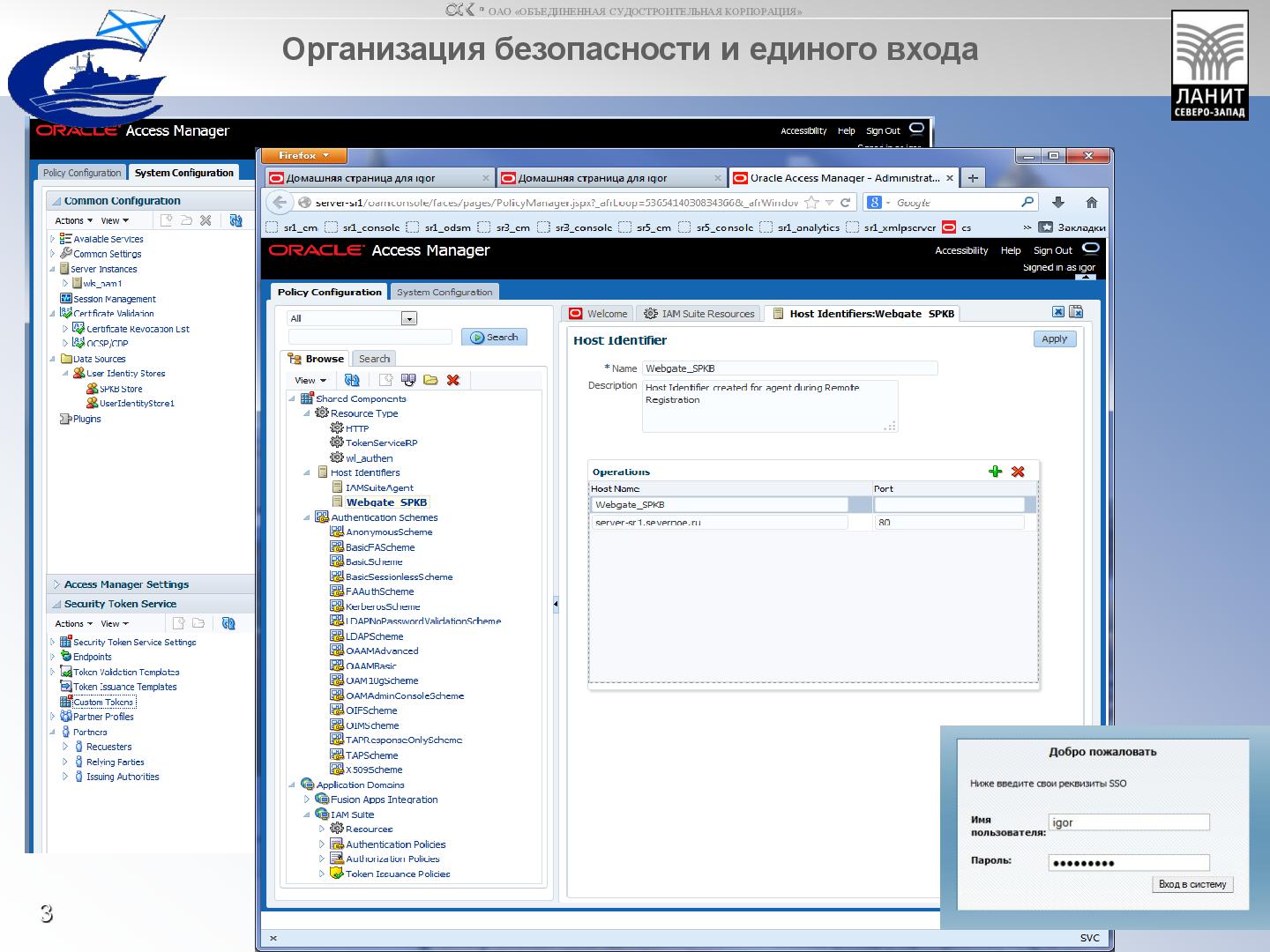Click the Name field containing Webgate_SPKB
The image size is (1270, 952).
tap(789, 368)
